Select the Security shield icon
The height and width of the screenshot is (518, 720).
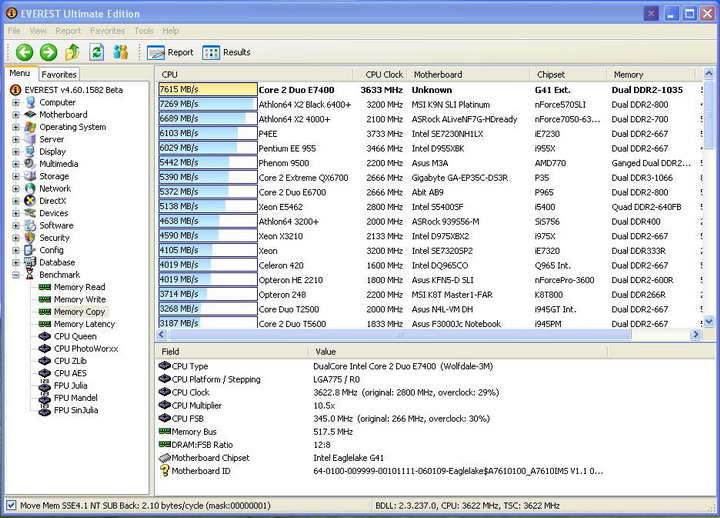click(x=30, y=238)
